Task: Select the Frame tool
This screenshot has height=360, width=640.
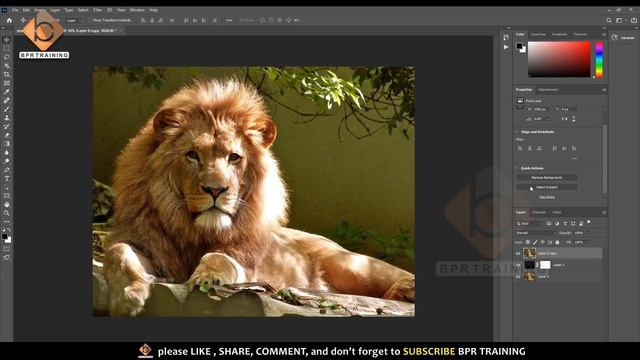Action: click(7, 83)
